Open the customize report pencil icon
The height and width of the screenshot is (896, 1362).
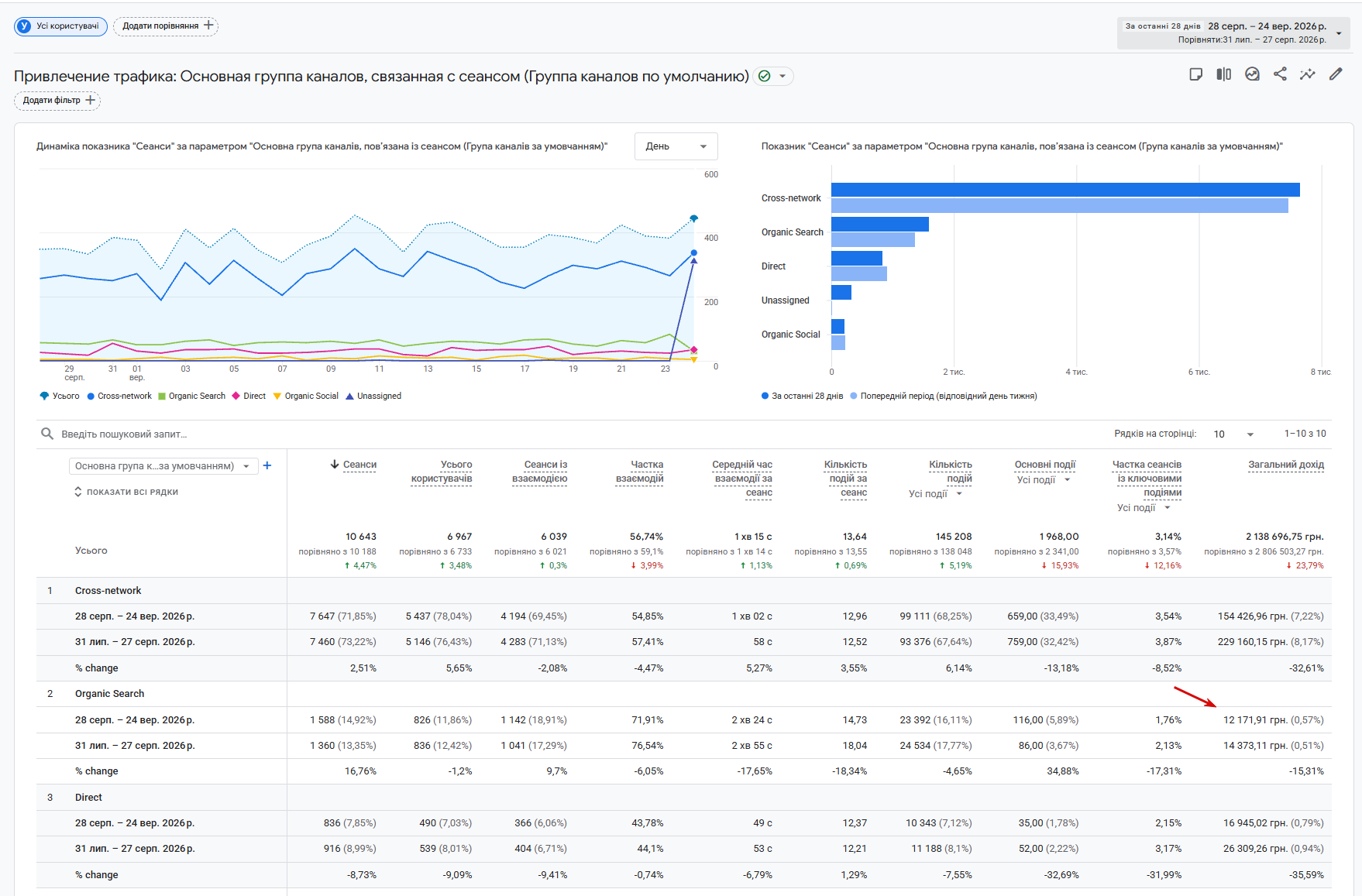tap(1336, 74)
